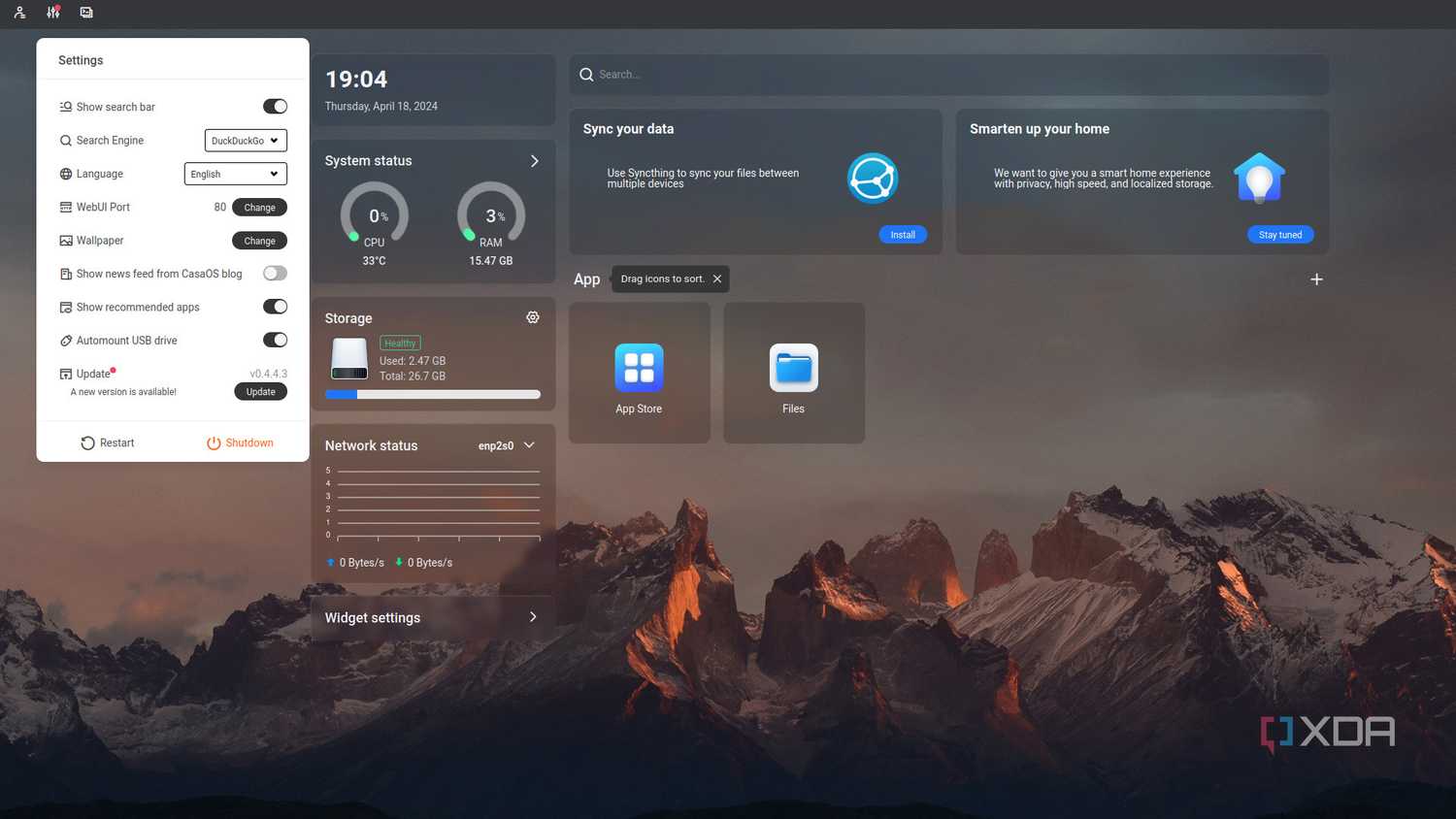Image resolution: width=1456 pixels, height=819 pixels.
Task: Click the 'Smarten up your home' heading
Action: (1040, 129)
